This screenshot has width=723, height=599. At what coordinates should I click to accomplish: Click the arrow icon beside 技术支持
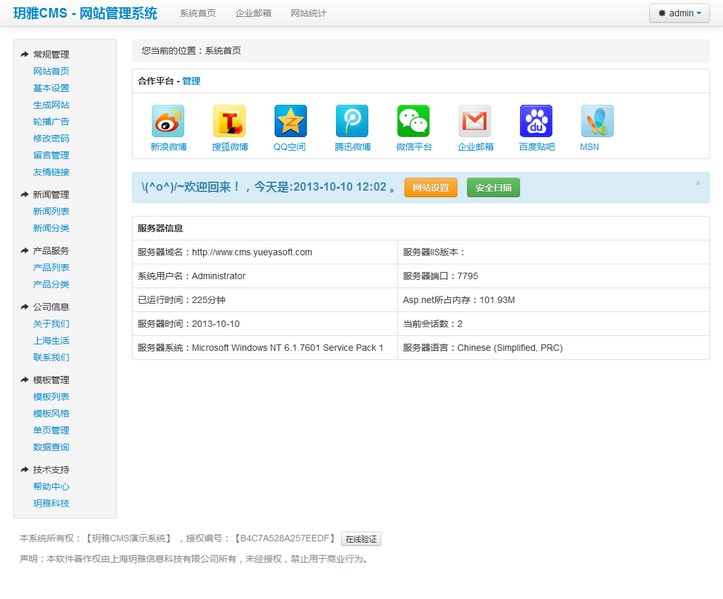coord(24,469)
